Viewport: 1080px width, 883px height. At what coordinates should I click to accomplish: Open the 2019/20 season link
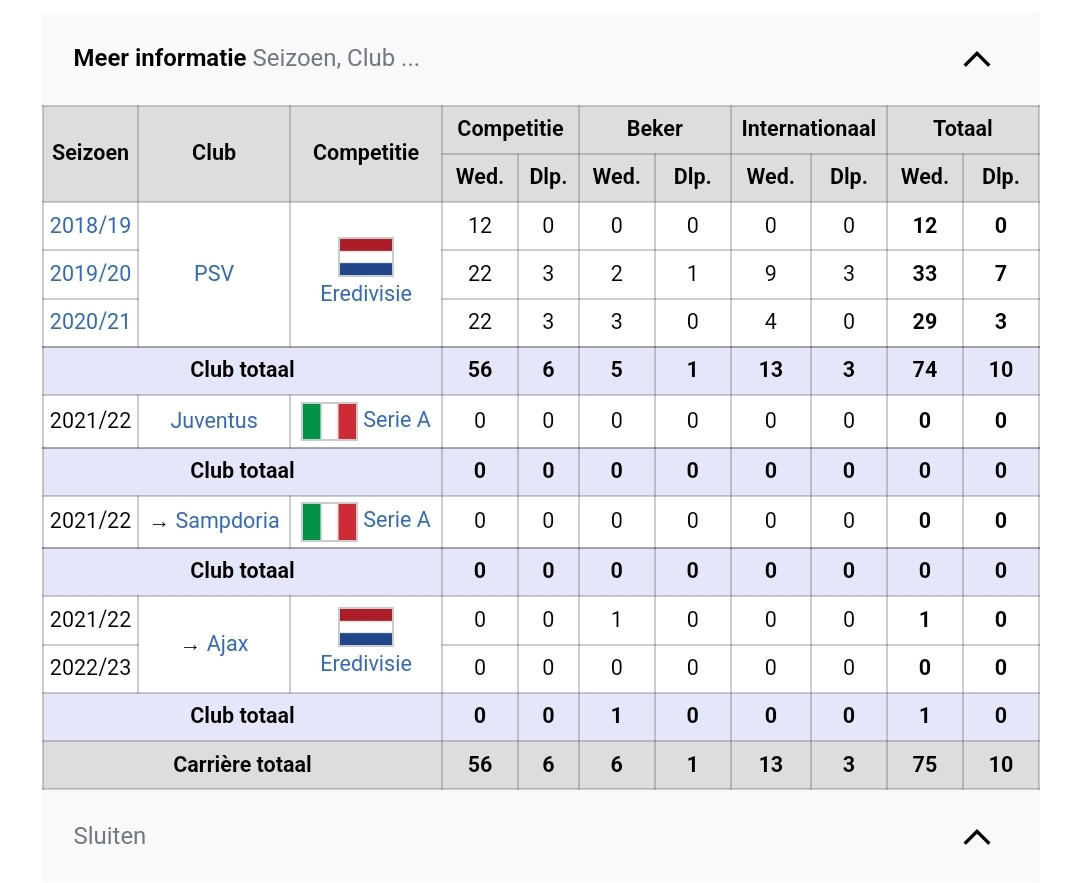pos(90,273)
